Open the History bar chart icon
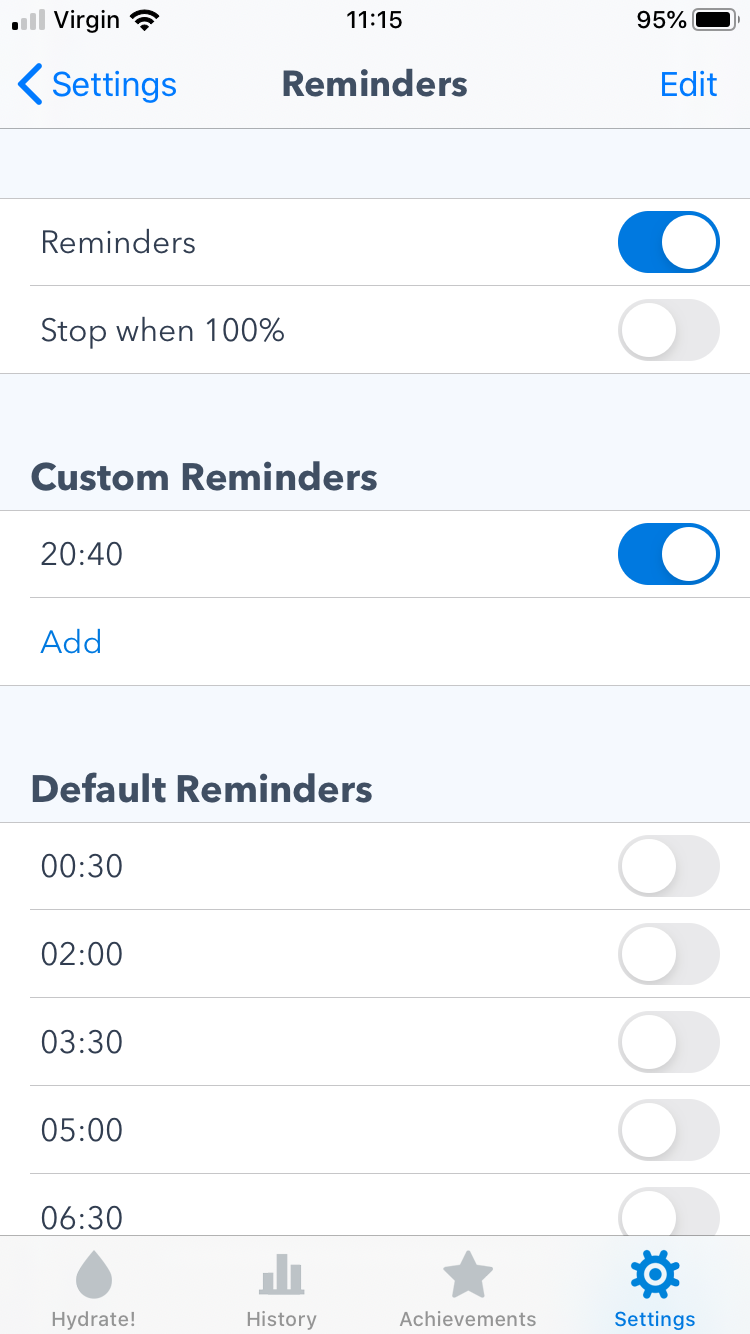Screen dimensions: 750x1334 pos(281,1276)
